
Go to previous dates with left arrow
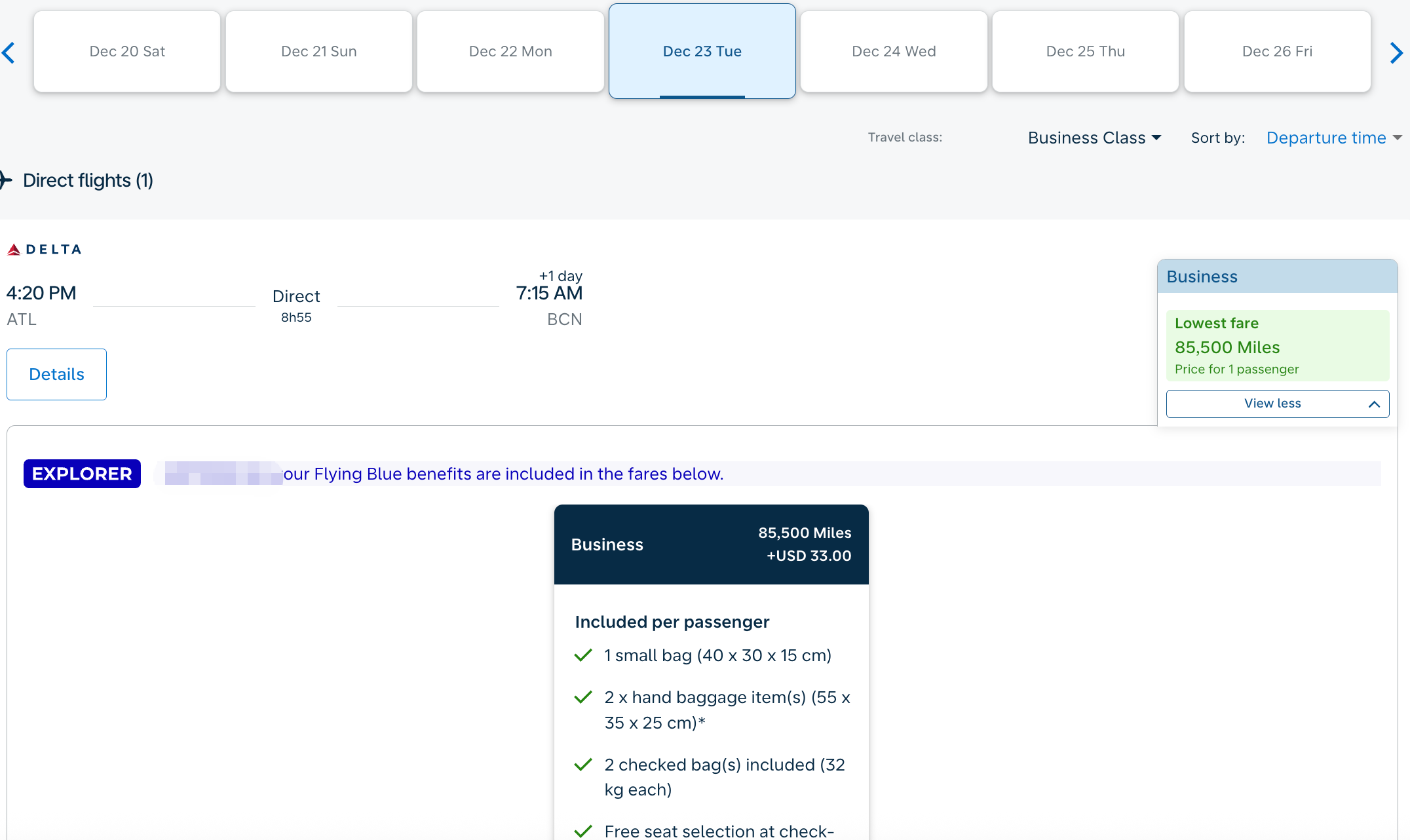pos(9,52)
